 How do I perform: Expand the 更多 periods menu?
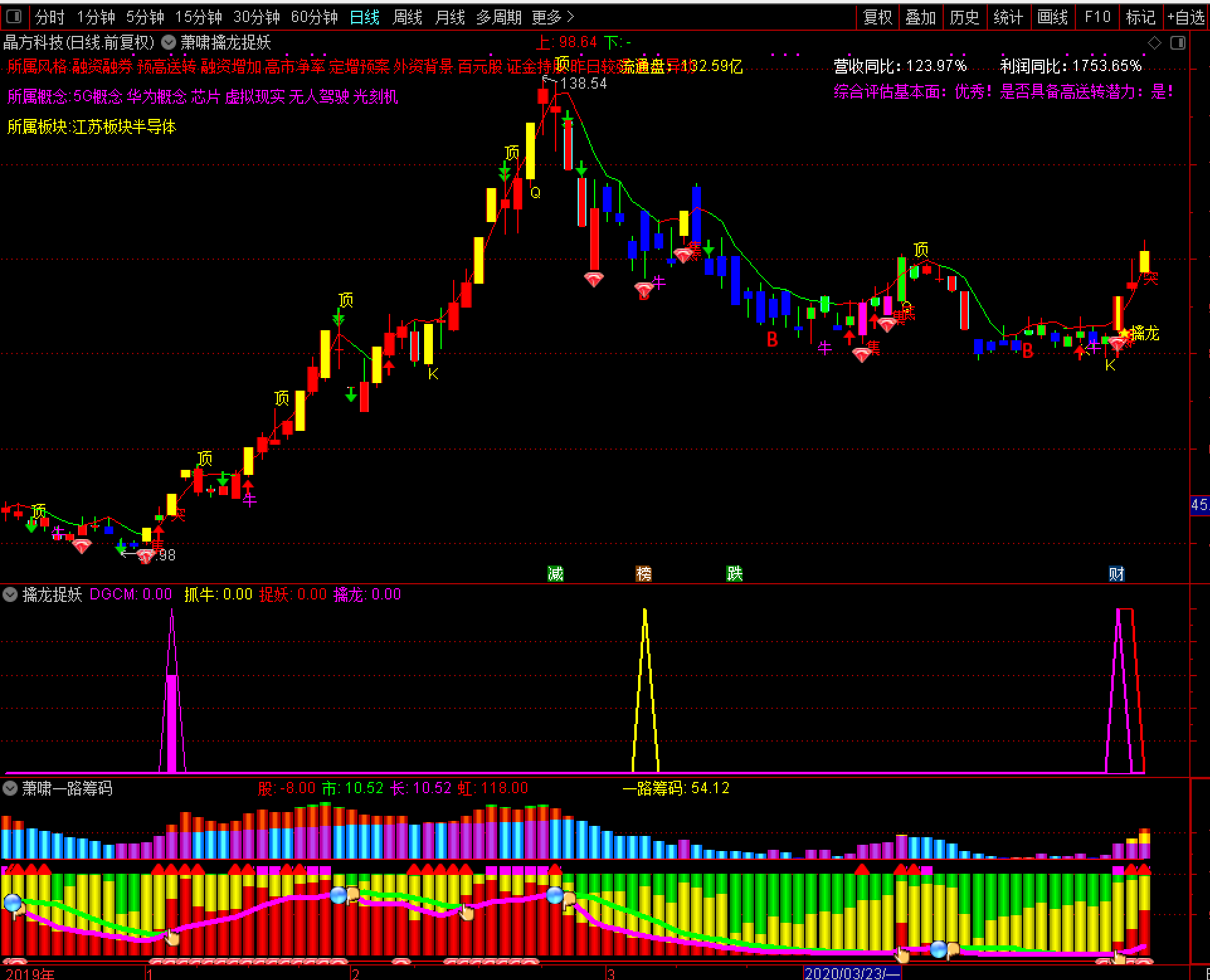coord(552,17)
